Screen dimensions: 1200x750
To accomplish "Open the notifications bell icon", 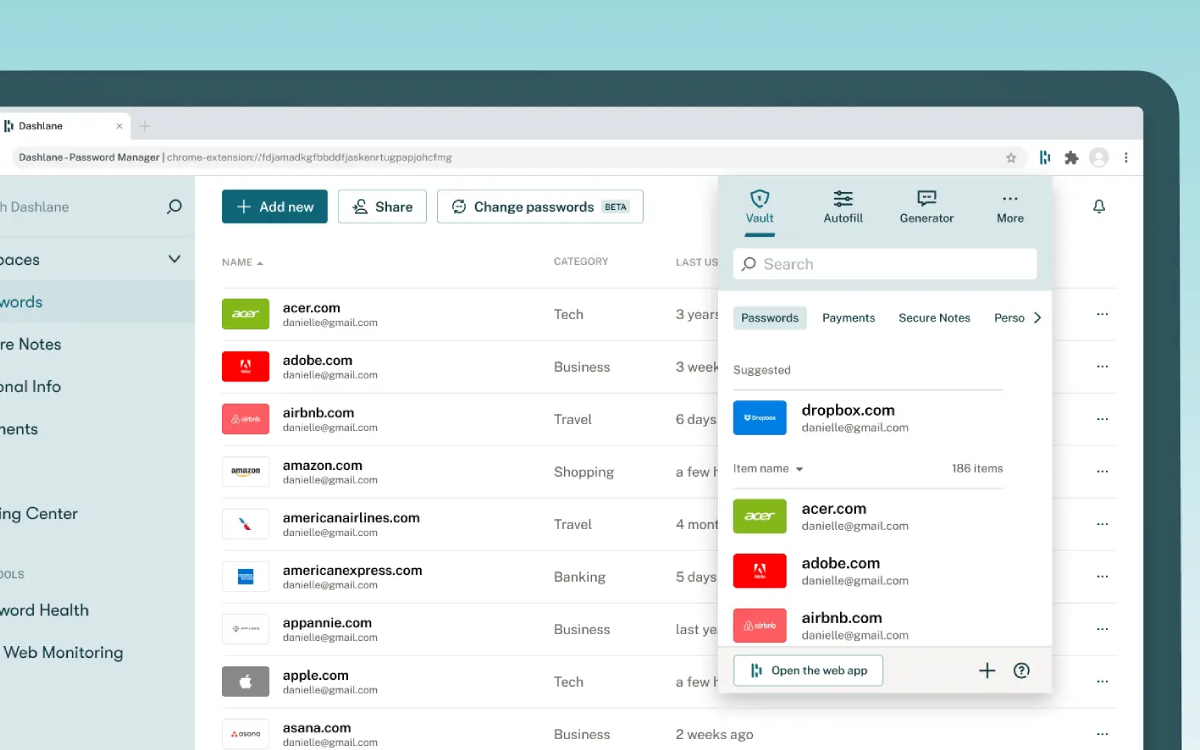I will tap(1099, 207).
